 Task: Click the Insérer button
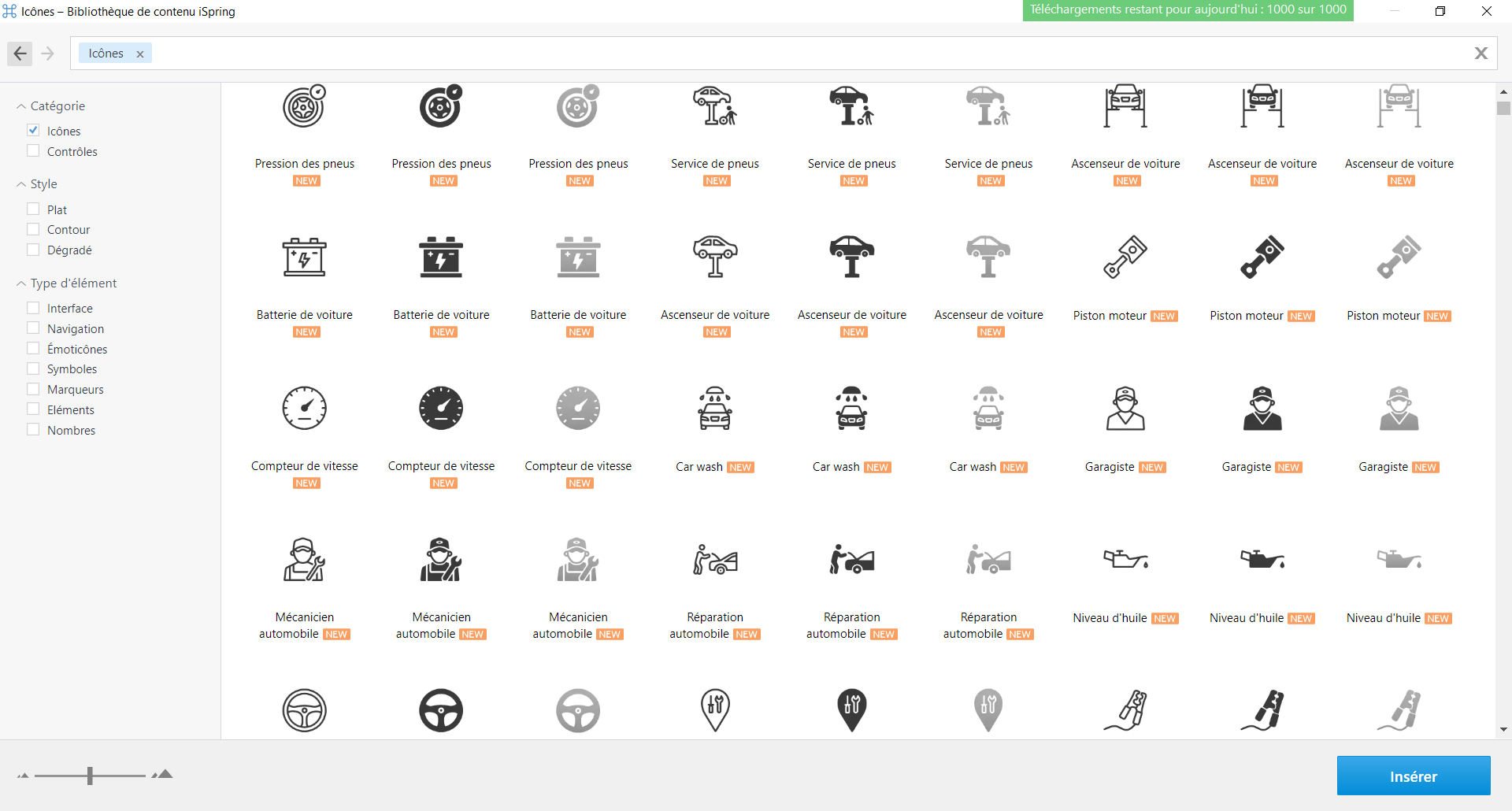1413,776
